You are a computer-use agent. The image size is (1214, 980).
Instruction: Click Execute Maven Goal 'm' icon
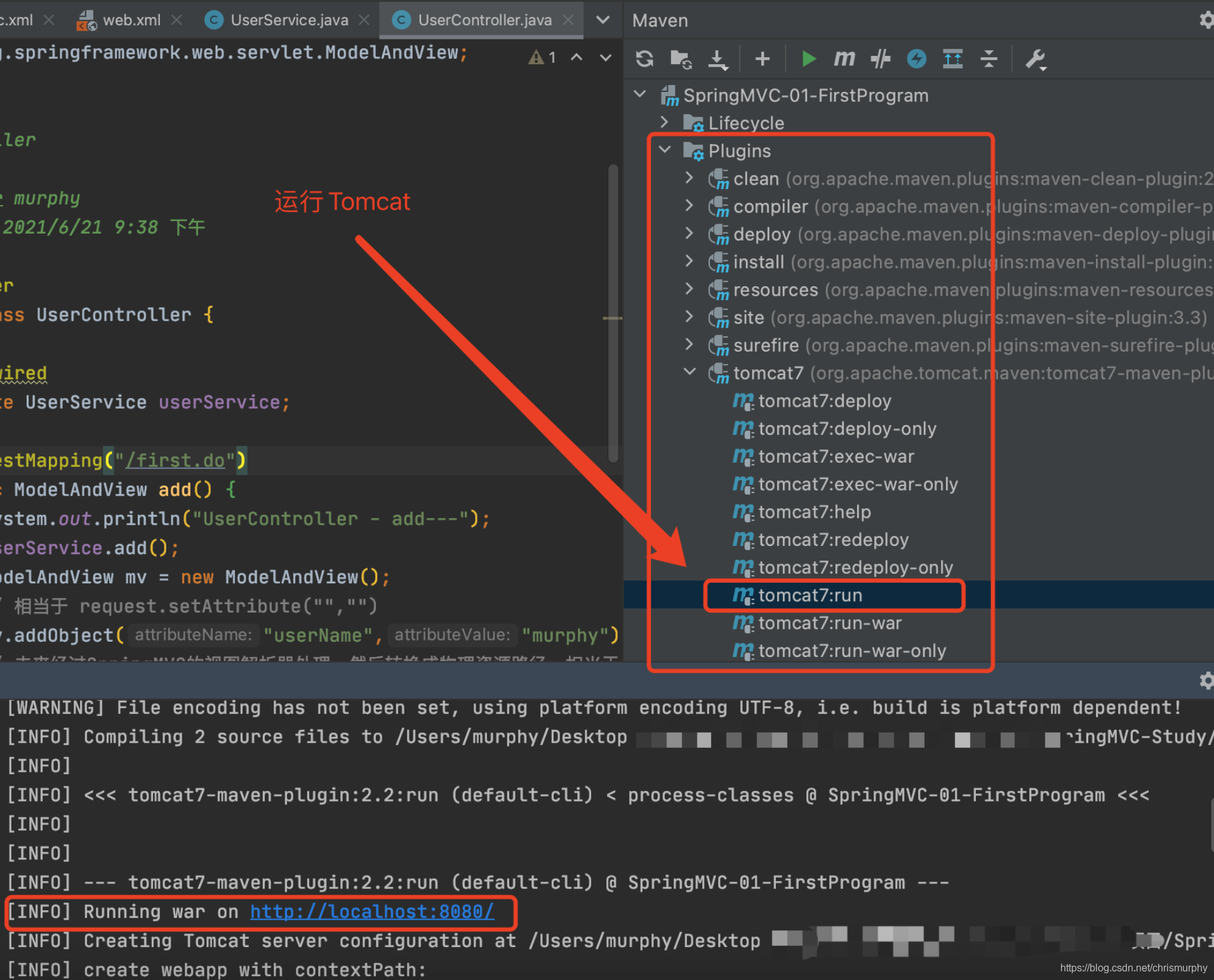click(x=844, y=59)
